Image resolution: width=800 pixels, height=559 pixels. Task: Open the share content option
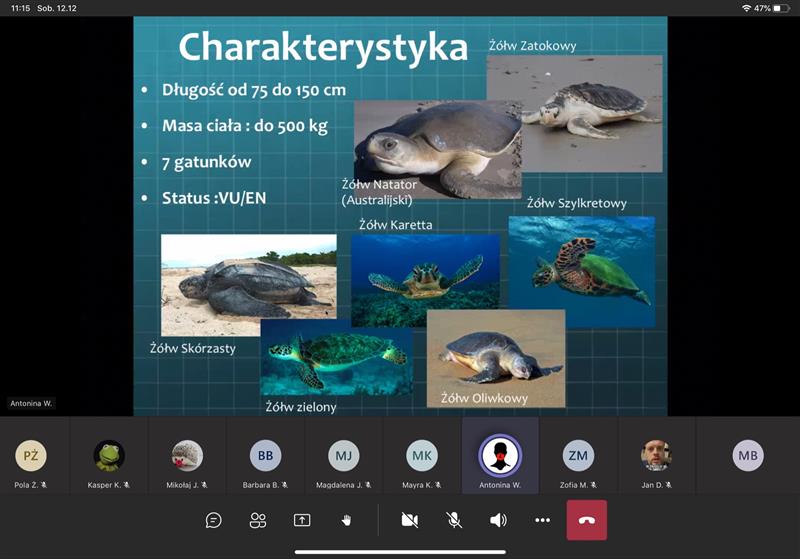[302, 520]
